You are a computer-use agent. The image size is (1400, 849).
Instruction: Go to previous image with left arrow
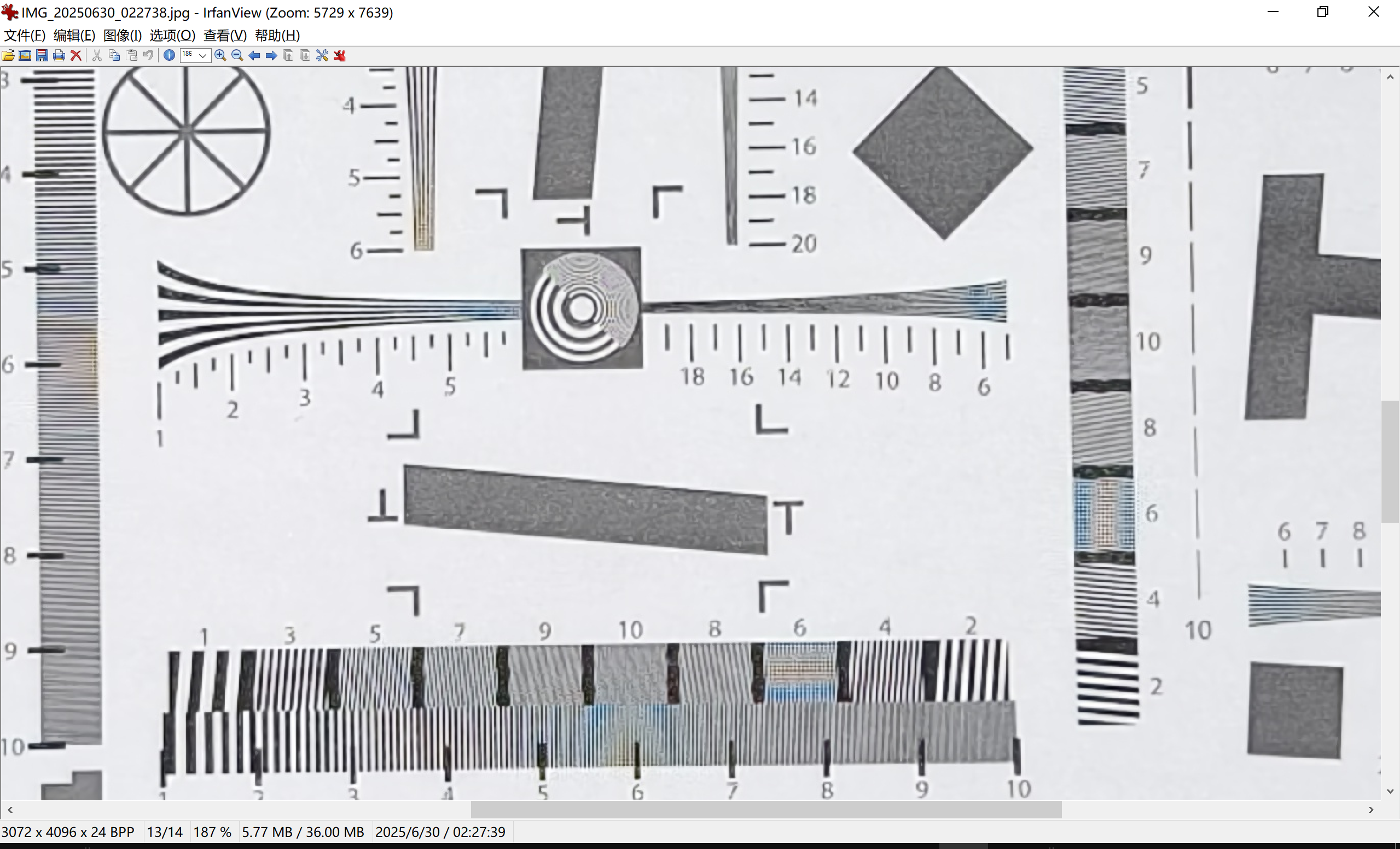click(254, 56)
